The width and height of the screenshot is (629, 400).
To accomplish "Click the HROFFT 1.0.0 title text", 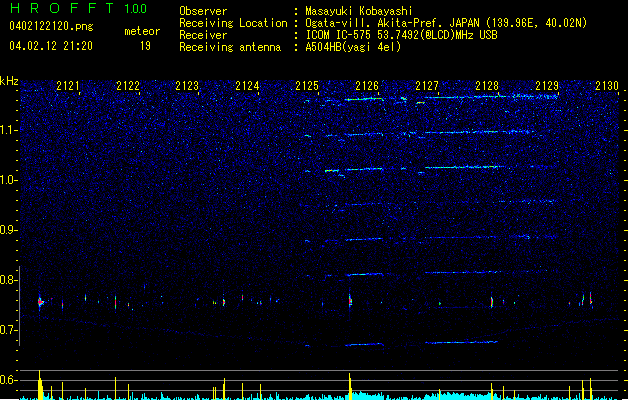I will pyautogui.click(x=78, y=8).
